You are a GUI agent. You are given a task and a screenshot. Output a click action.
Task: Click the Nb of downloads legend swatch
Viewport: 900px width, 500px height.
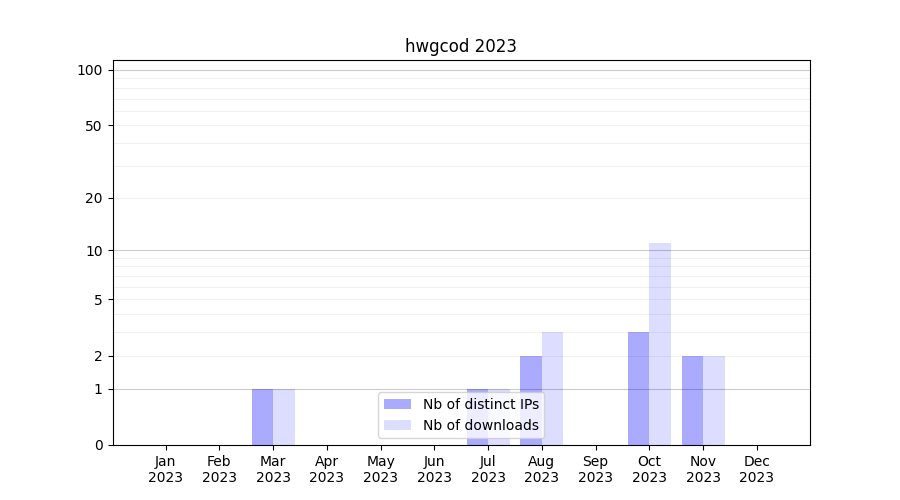pyautogui.click(x=397, y=425)
